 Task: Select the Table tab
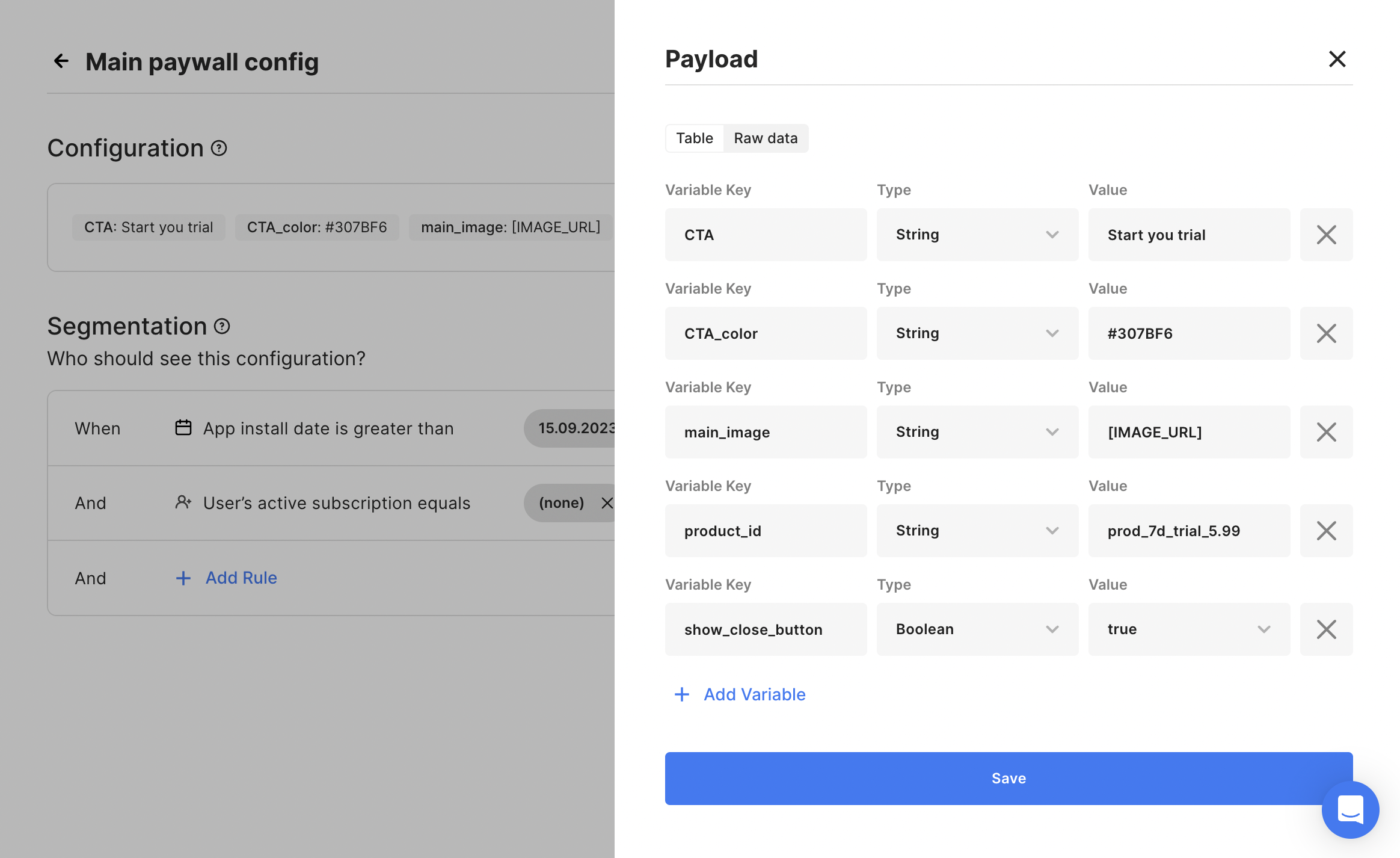tap(694, 138)
